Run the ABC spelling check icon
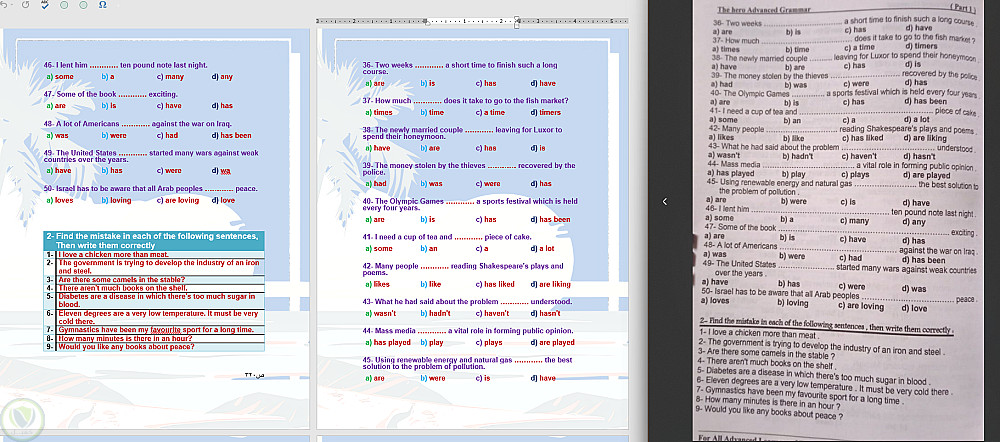The width and height of the screenshot is (1000, 442). pos(45,4)
